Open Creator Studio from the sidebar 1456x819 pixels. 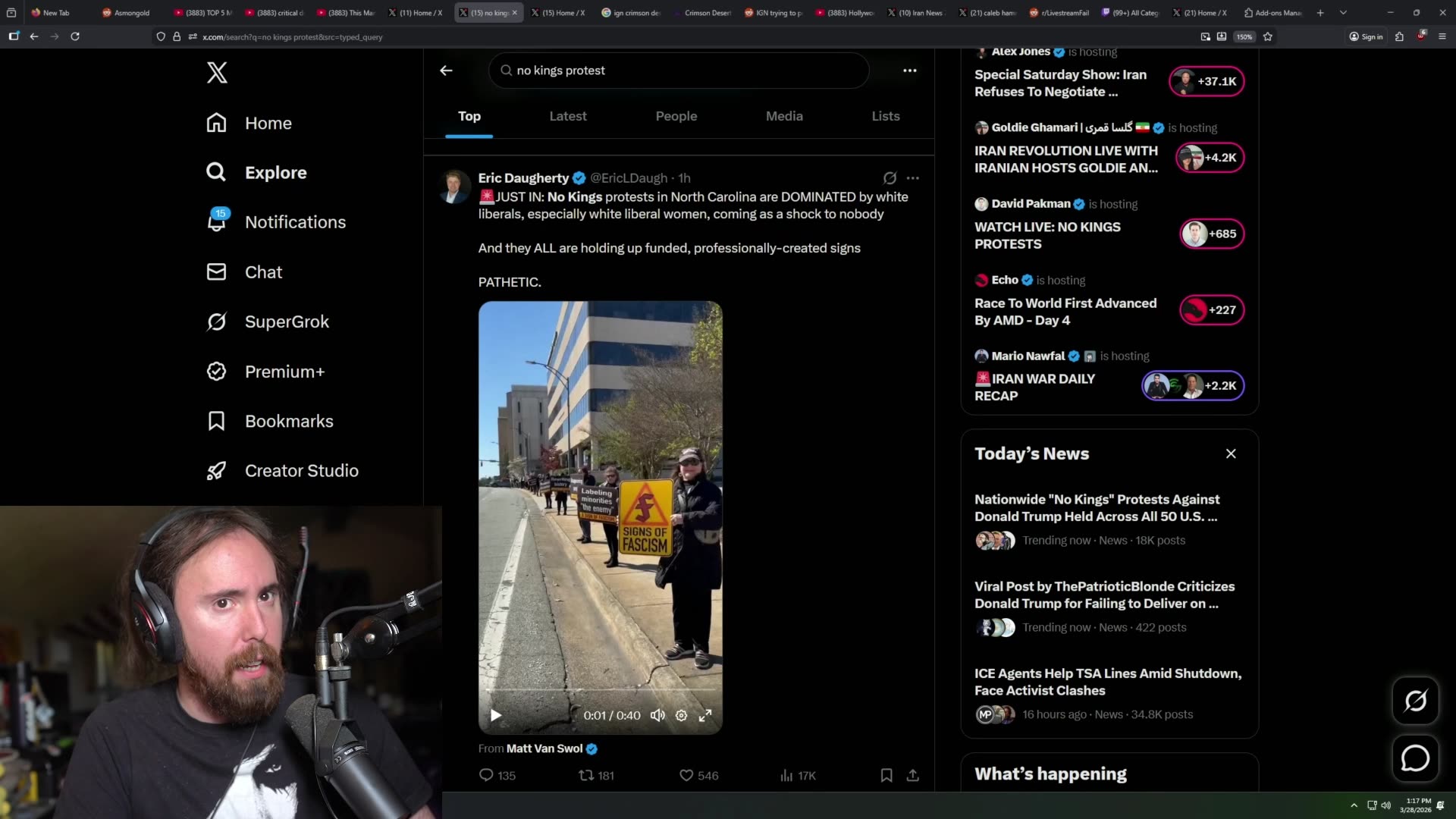pyautogui.click(x=283, y=471)
